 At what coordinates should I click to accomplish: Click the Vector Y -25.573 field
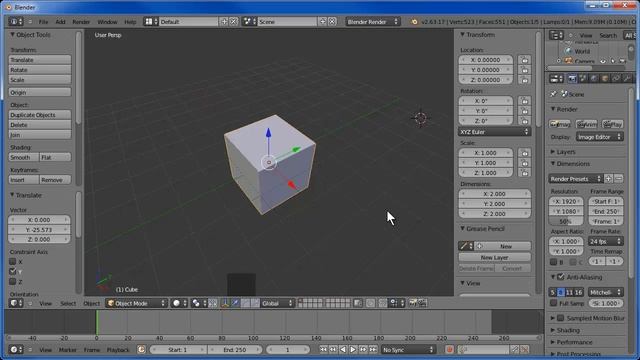[x=40, y=229]
